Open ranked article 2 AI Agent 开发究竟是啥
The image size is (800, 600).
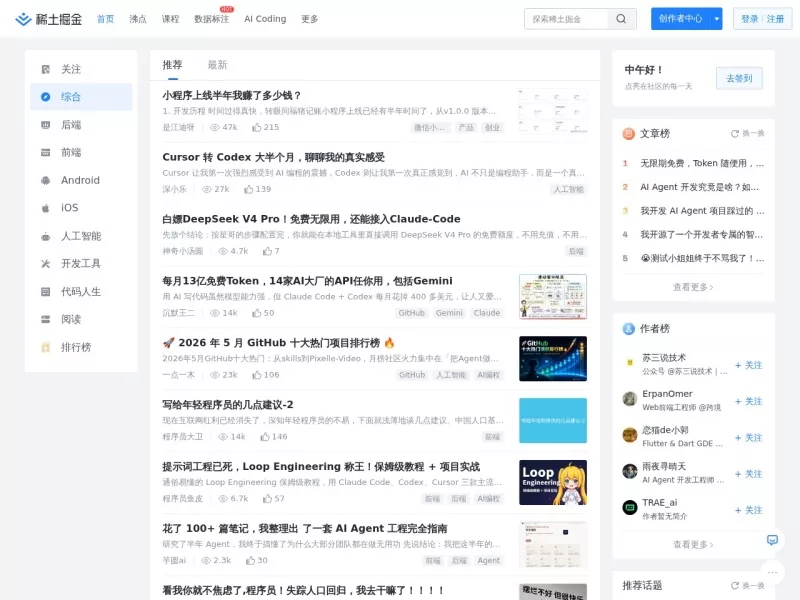699,187
